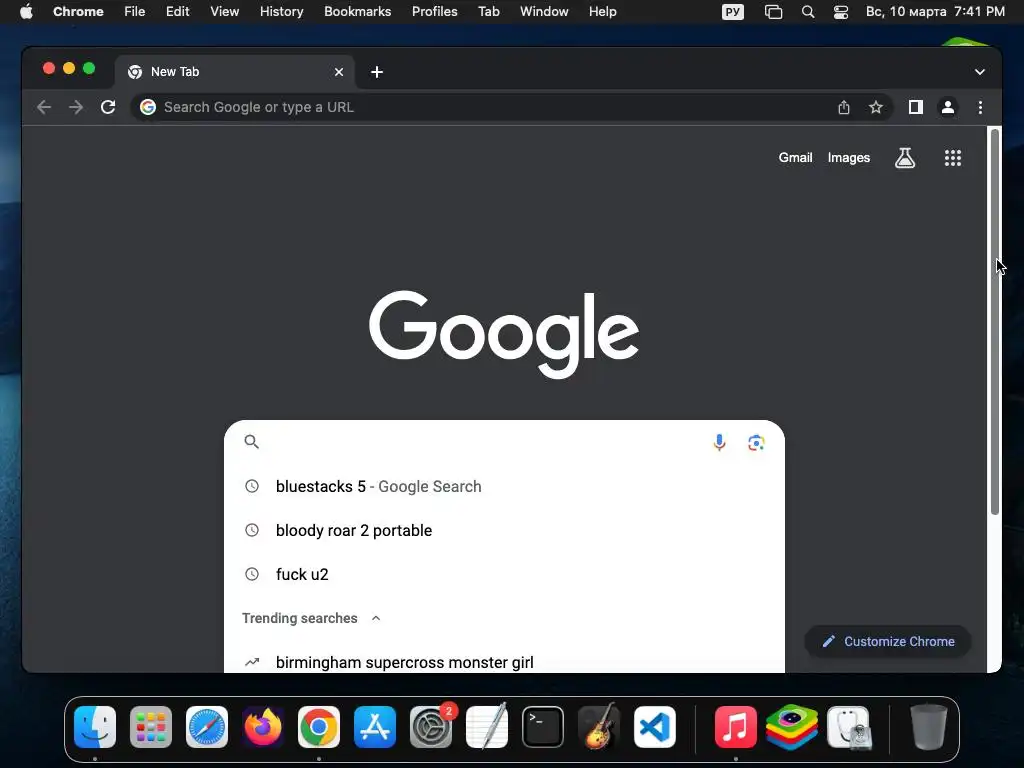Open Finder from the dock
1024x768 pixels.
point(95,727)
